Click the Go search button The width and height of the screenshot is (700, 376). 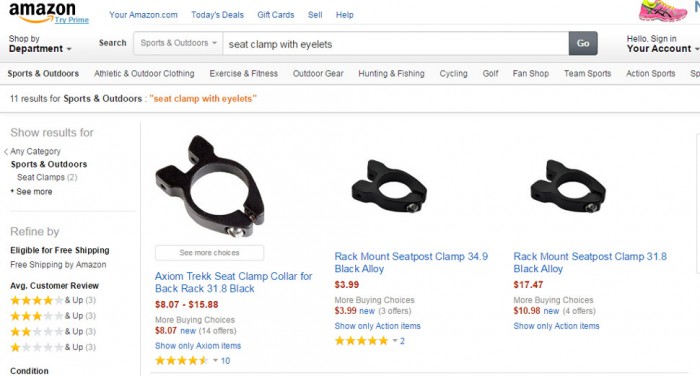583,43
